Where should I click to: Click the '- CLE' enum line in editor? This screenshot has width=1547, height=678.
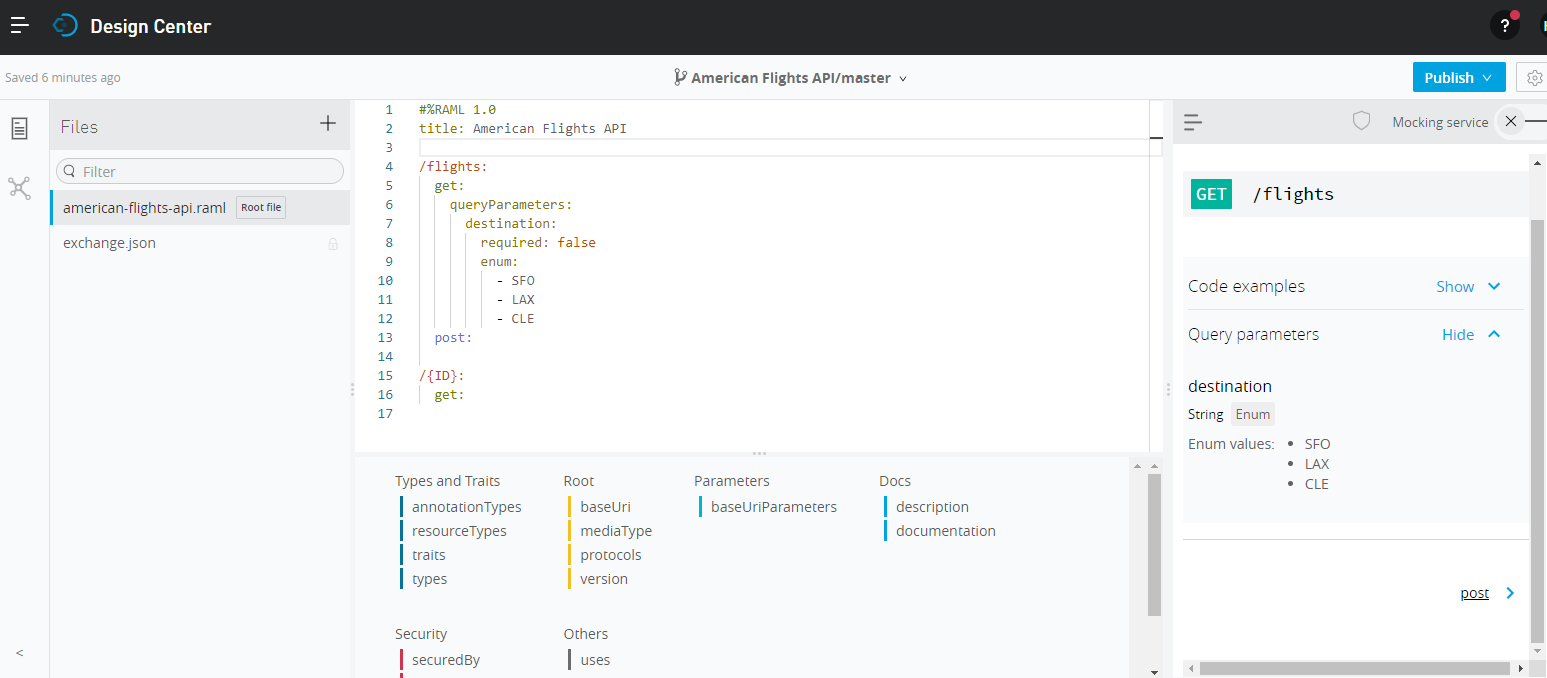tap(516, 319)
